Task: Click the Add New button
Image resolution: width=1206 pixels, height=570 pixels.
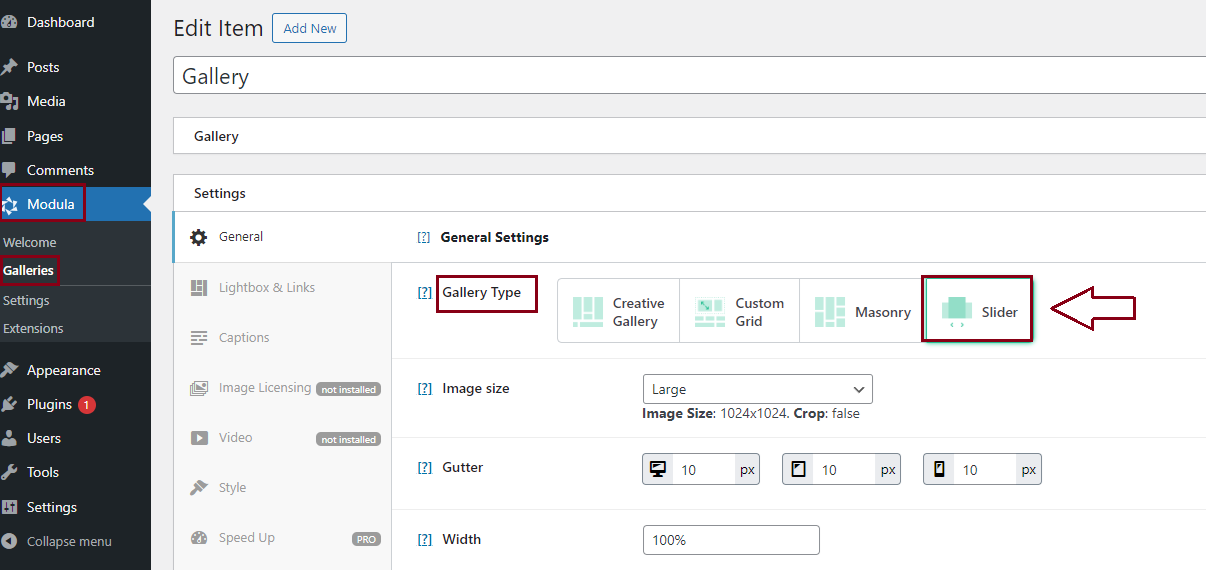Action: click(309, 28)
